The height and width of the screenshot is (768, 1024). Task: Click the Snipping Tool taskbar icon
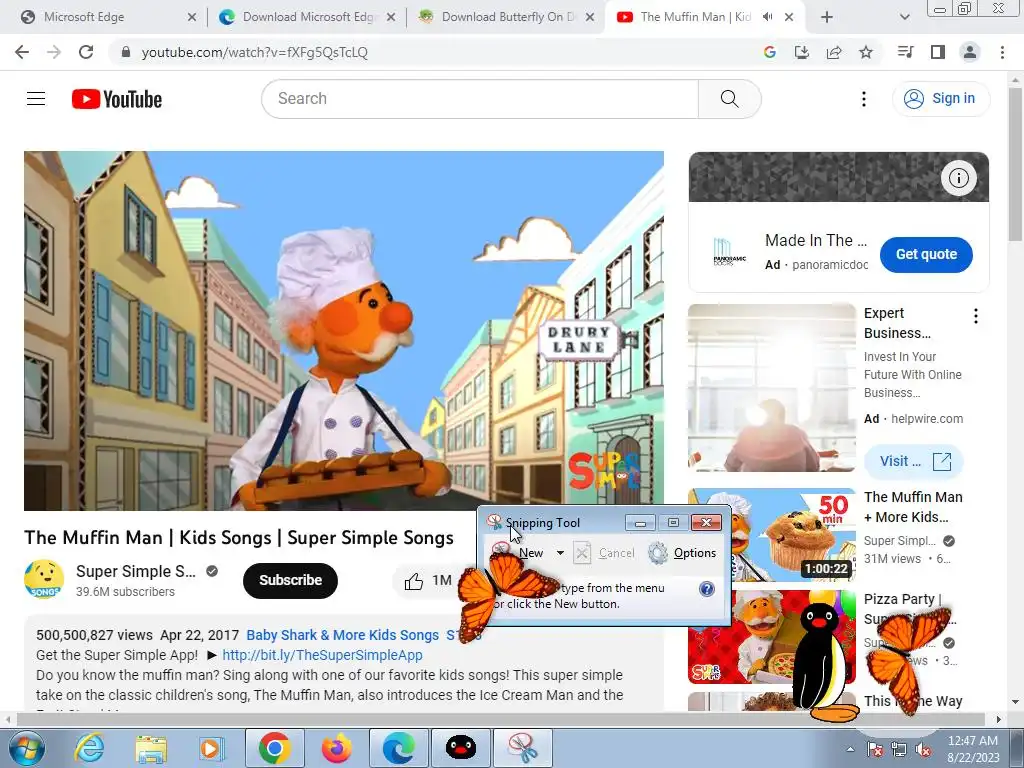(522, 748)
